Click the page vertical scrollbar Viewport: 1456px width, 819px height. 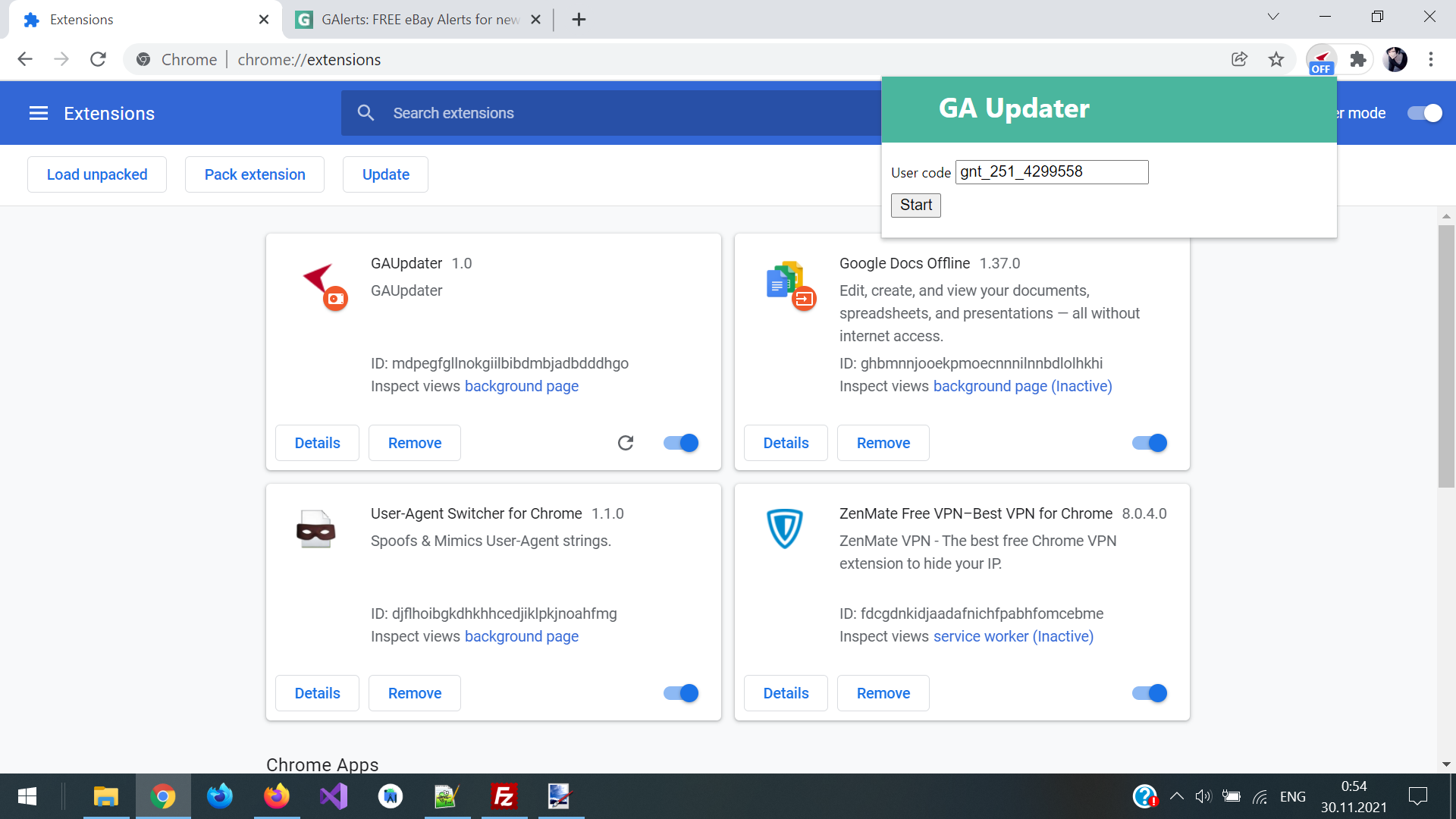click(1446, 356)
